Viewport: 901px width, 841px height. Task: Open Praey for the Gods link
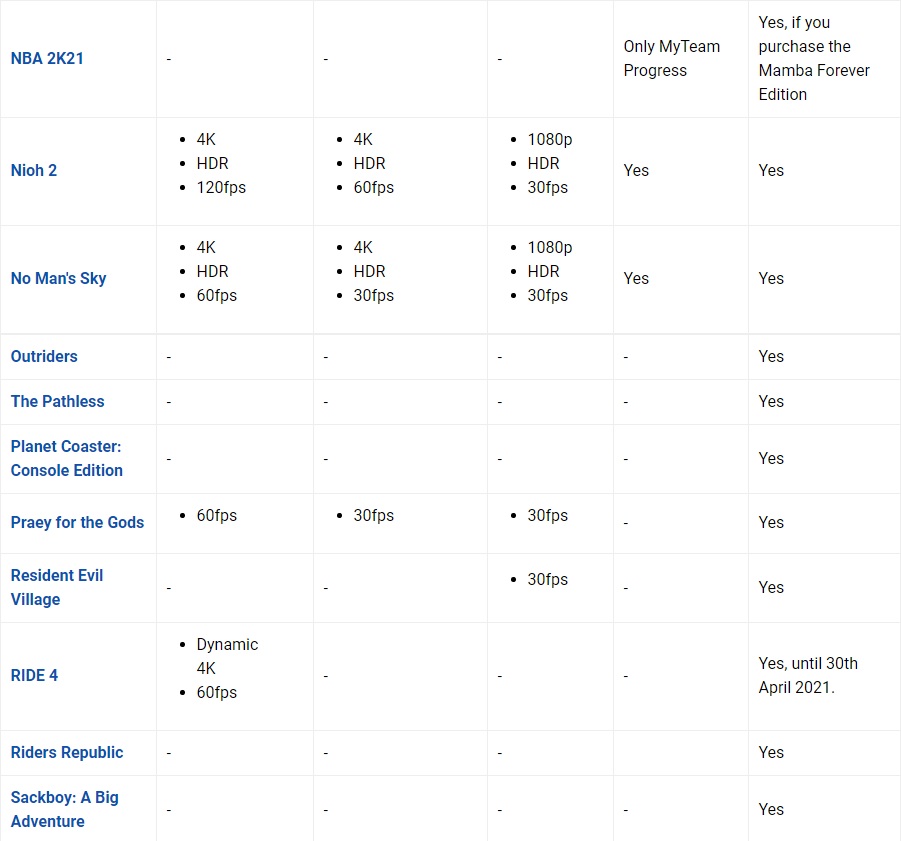(77, 522)
